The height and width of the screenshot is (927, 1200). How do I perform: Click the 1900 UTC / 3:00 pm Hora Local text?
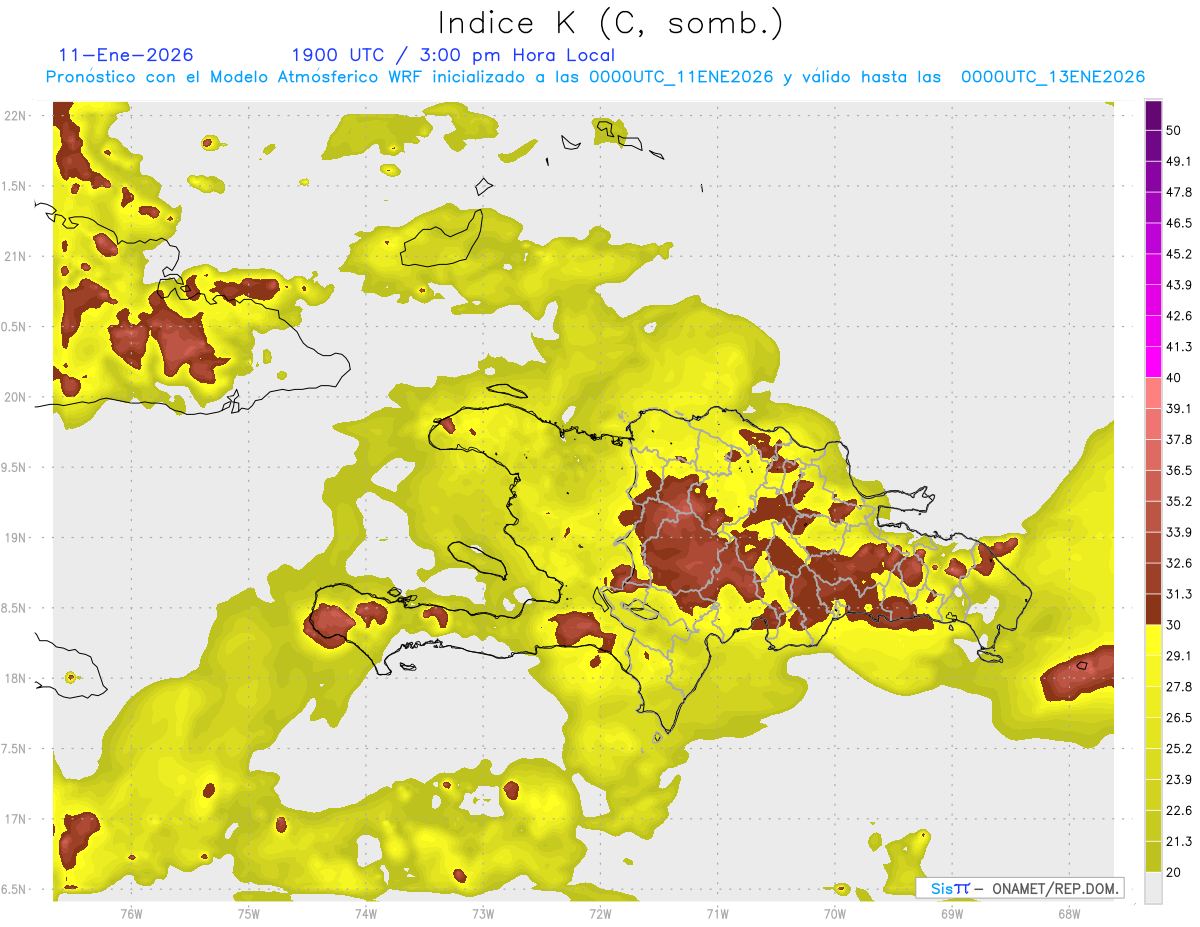[x=453, y=55]
